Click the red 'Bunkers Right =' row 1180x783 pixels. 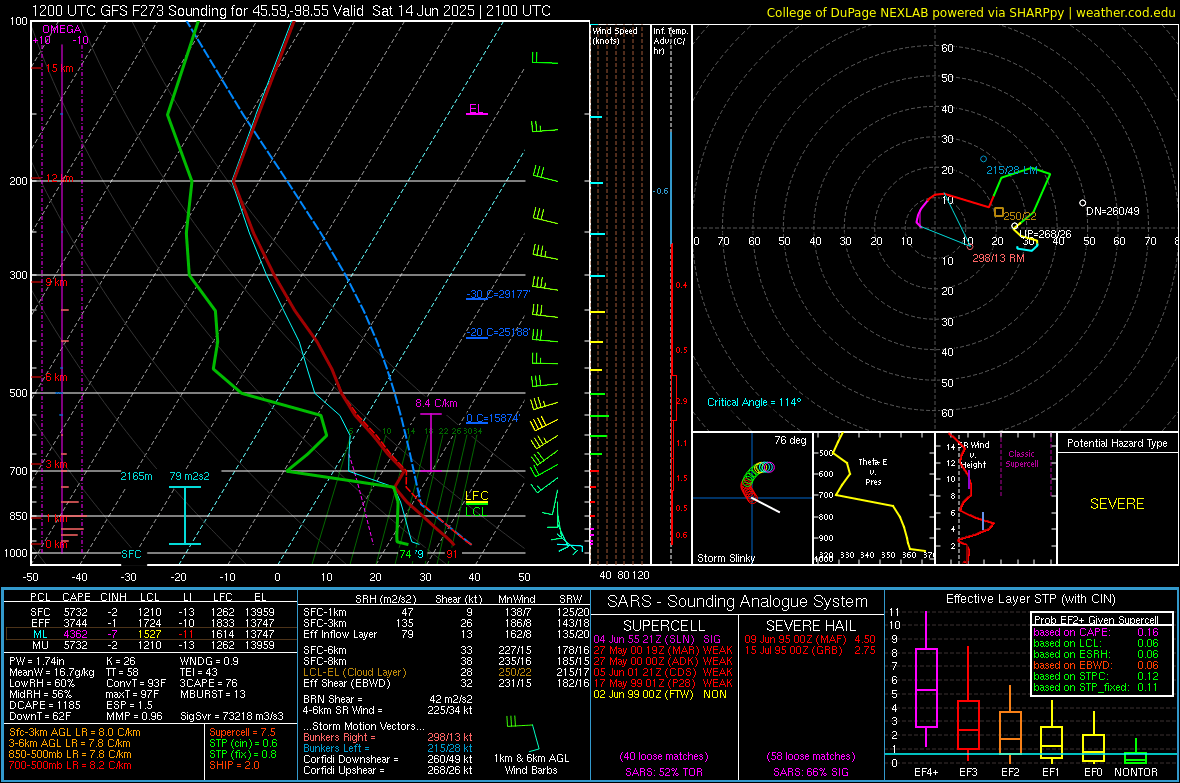click(x=388, y=738)
